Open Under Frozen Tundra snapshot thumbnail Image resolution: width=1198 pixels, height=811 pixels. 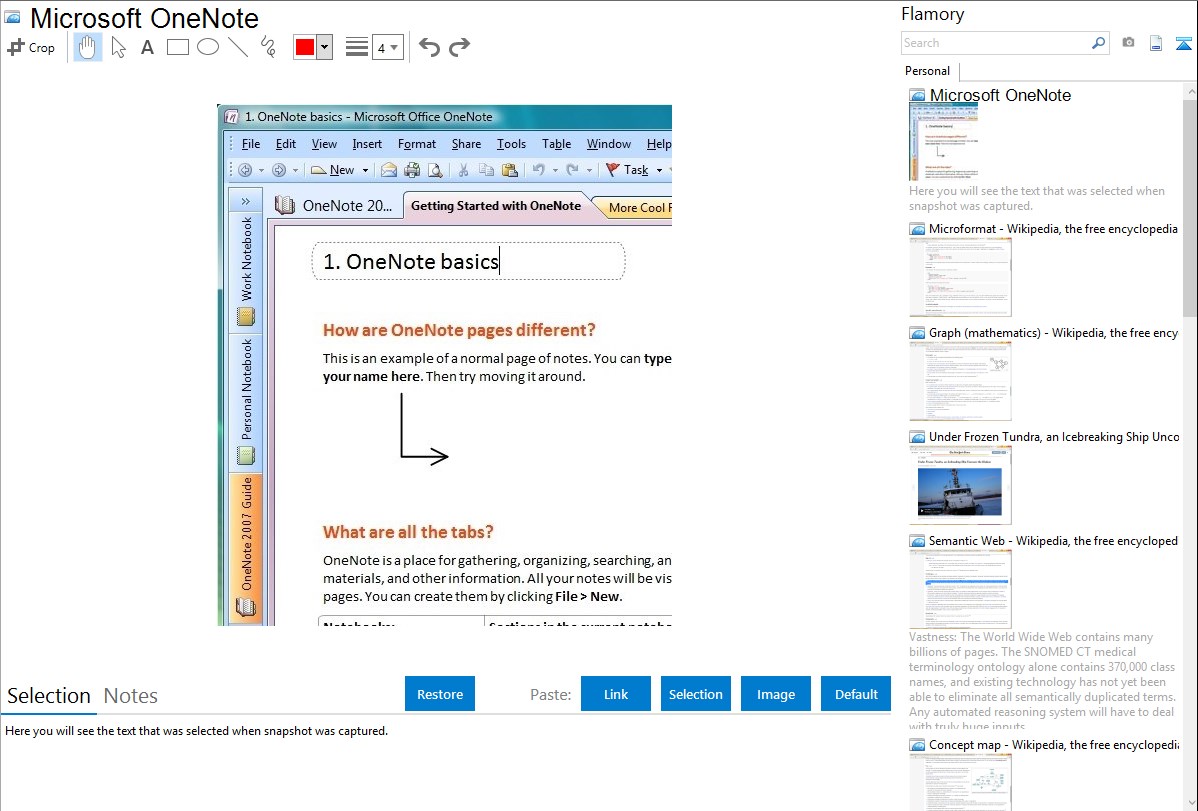coord(960,485)
